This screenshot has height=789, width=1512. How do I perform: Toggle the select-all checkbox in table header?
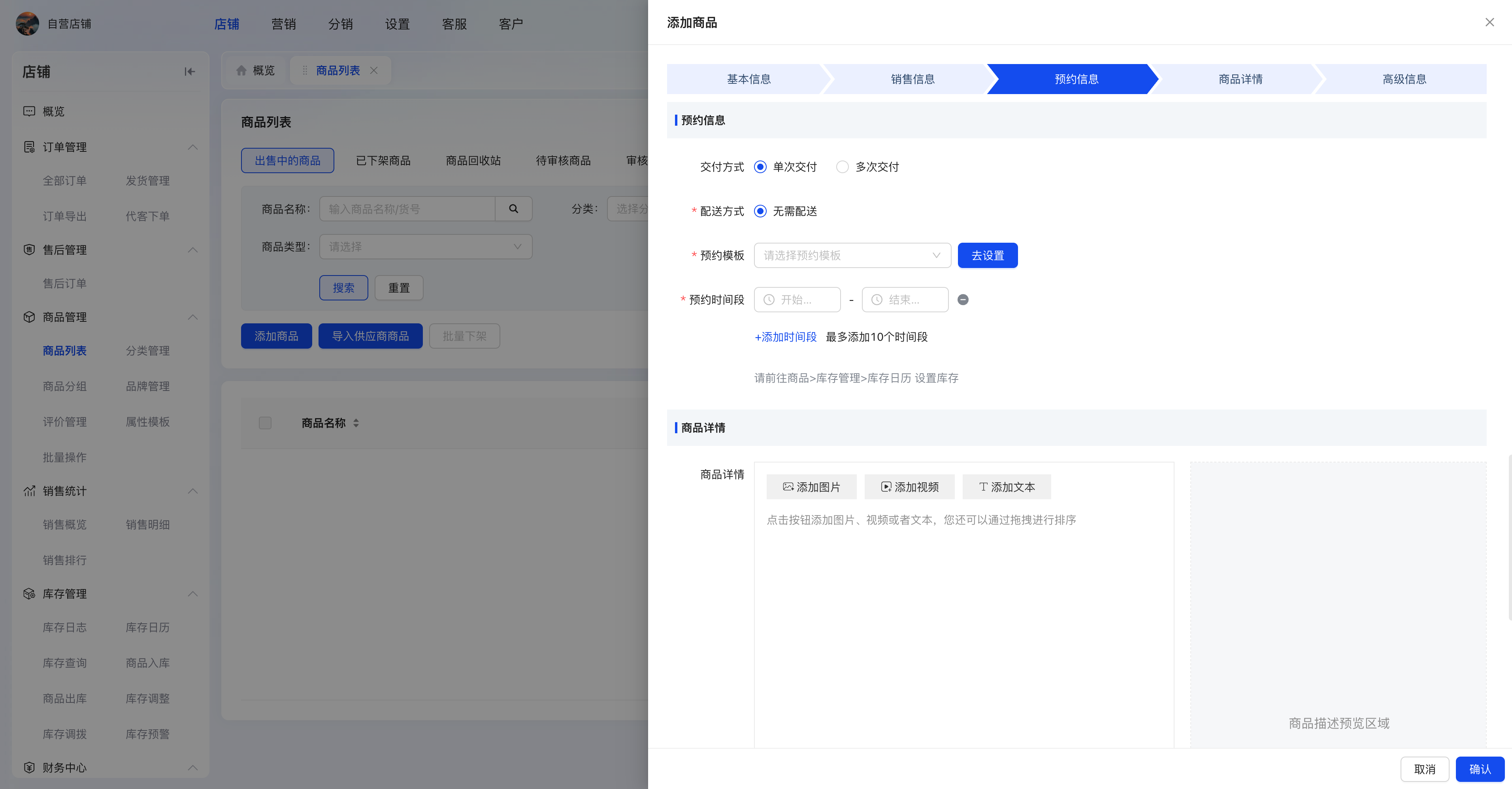point(265,423)
